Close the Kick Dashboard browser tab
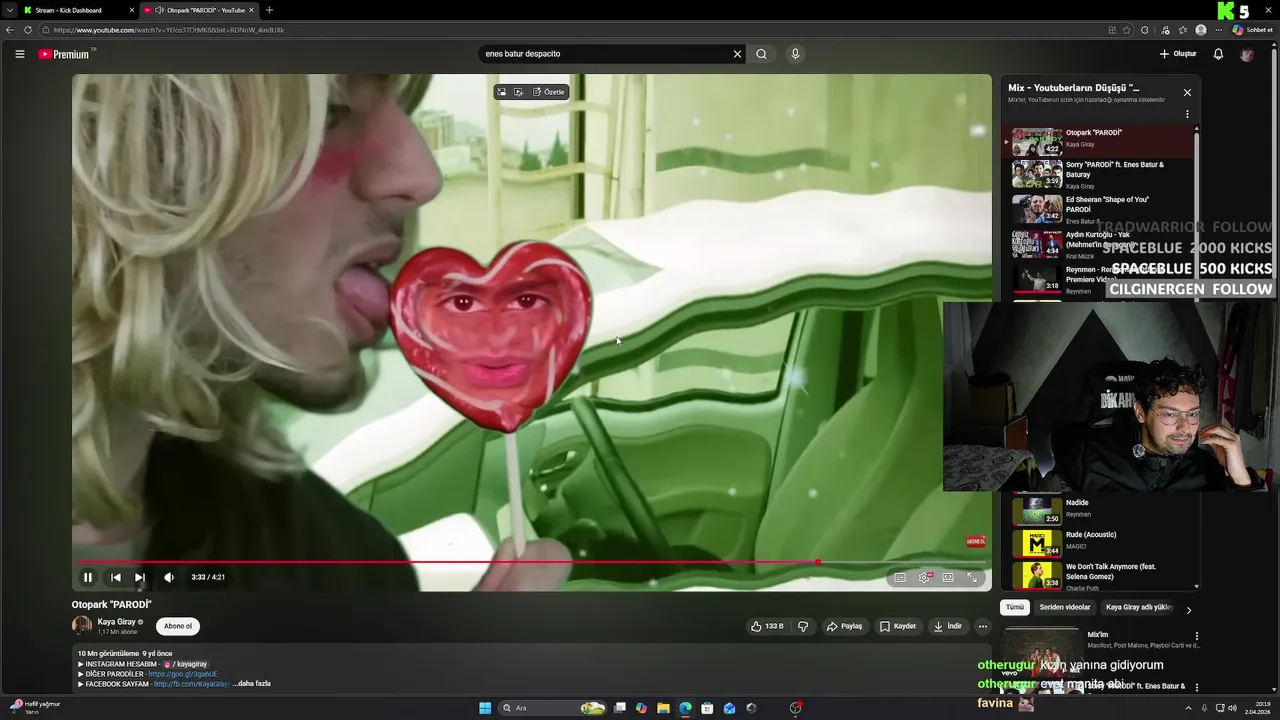Screen dimensions: 1280x720 pos(132,10)
